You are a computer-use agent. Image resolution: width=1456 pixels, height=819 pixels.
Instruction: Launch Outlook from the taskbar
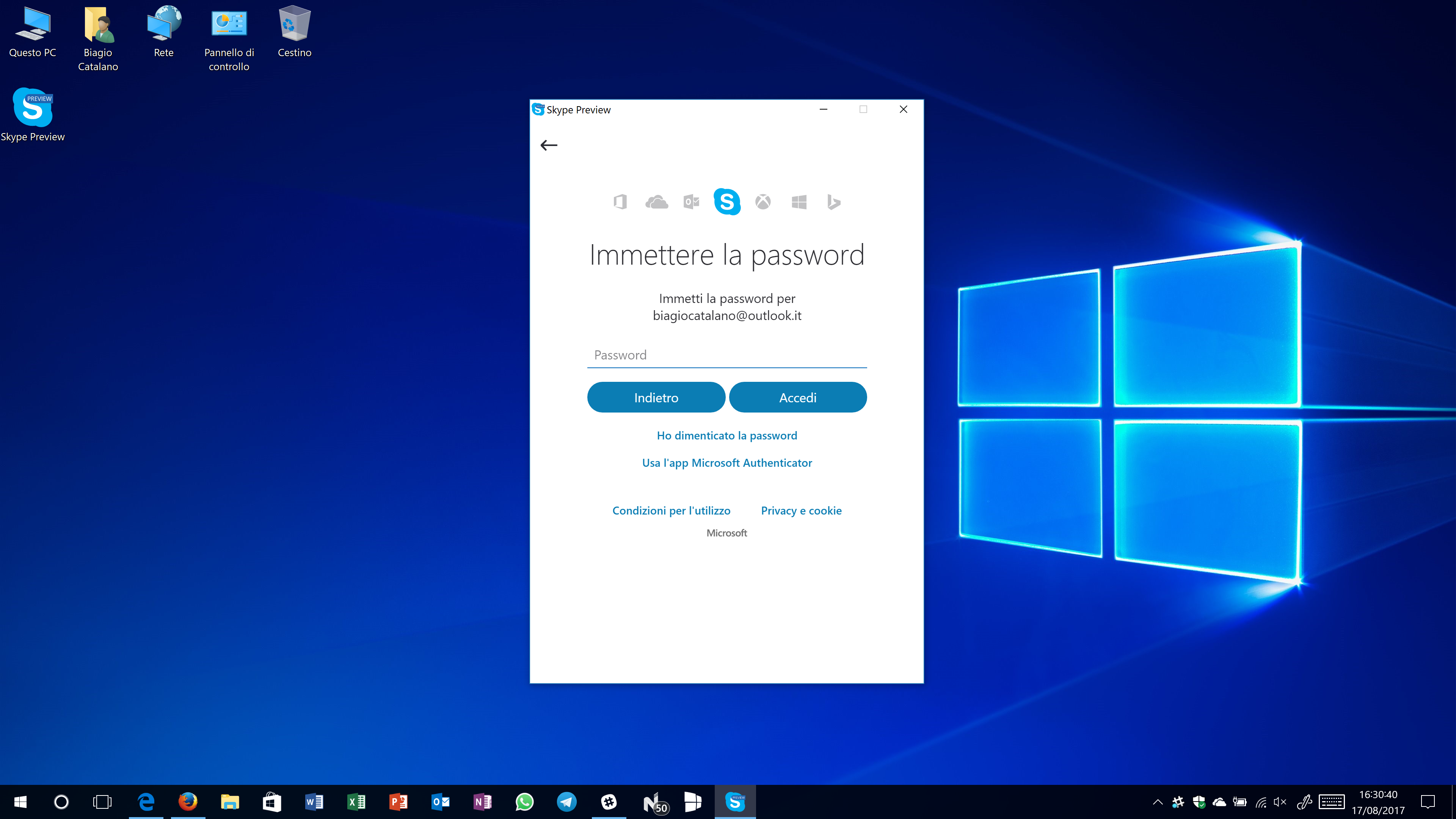click(440, 802)
